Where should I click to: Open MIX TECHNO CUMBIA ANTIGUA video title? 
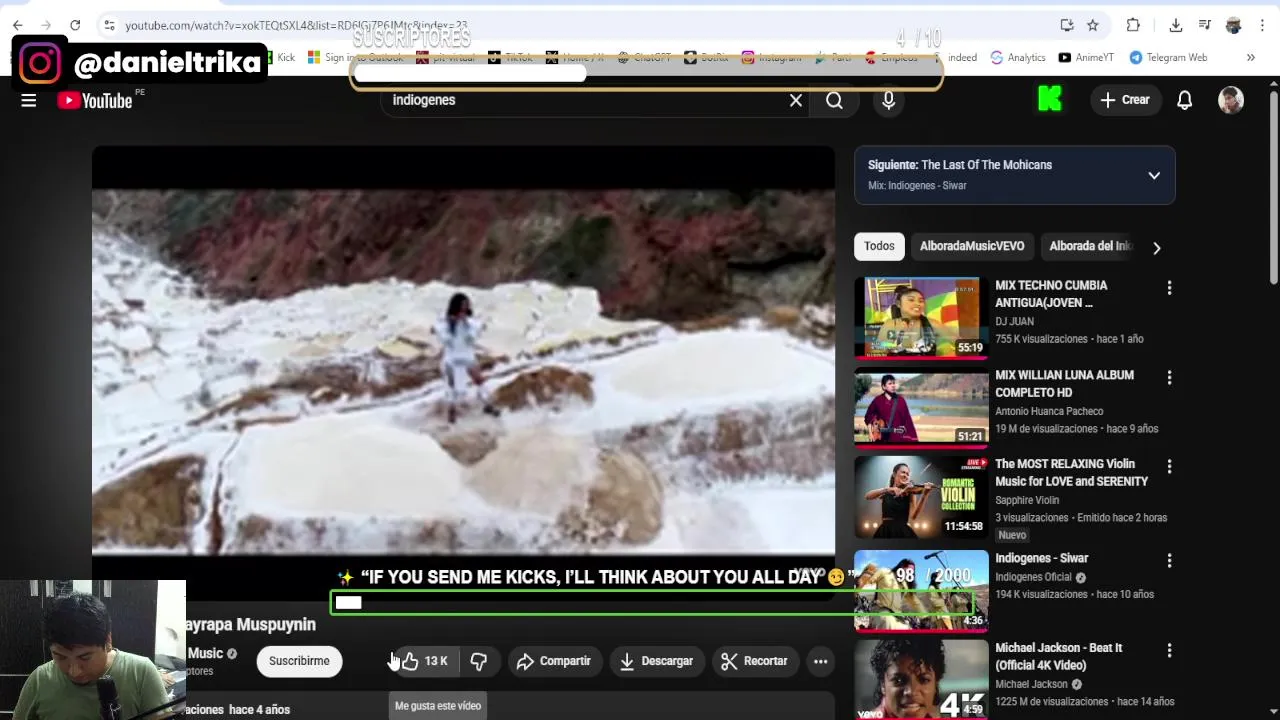coord(1051,294)
